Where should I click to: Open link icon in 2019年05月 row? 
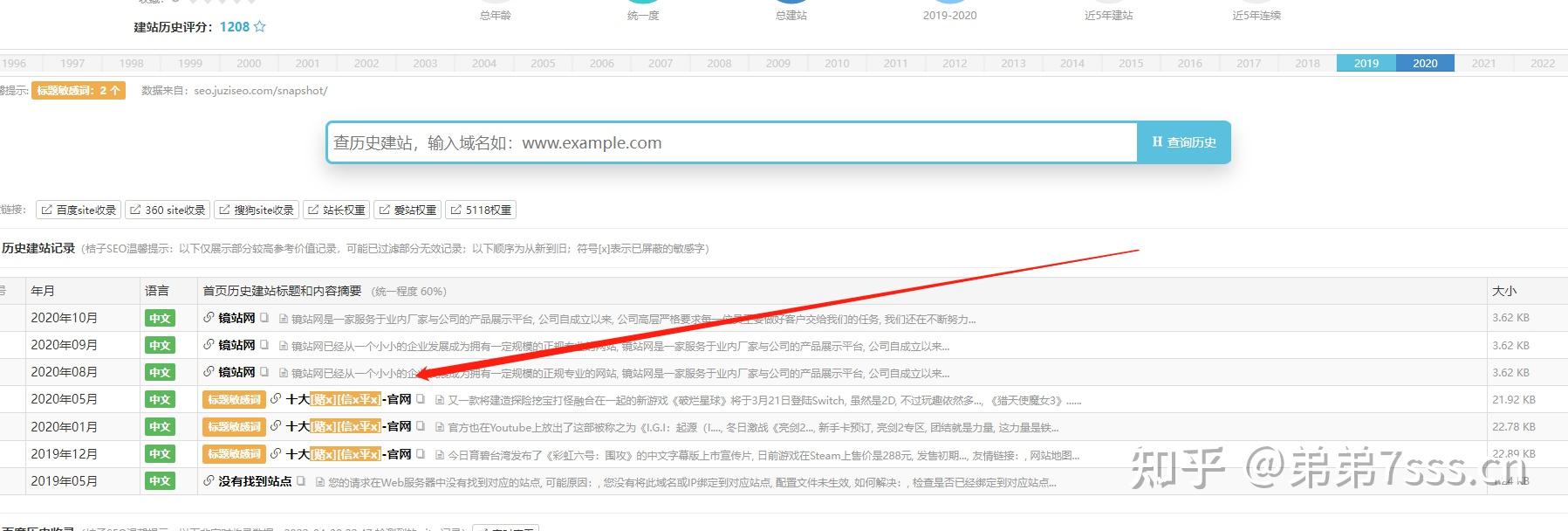(x=209, y=480)
